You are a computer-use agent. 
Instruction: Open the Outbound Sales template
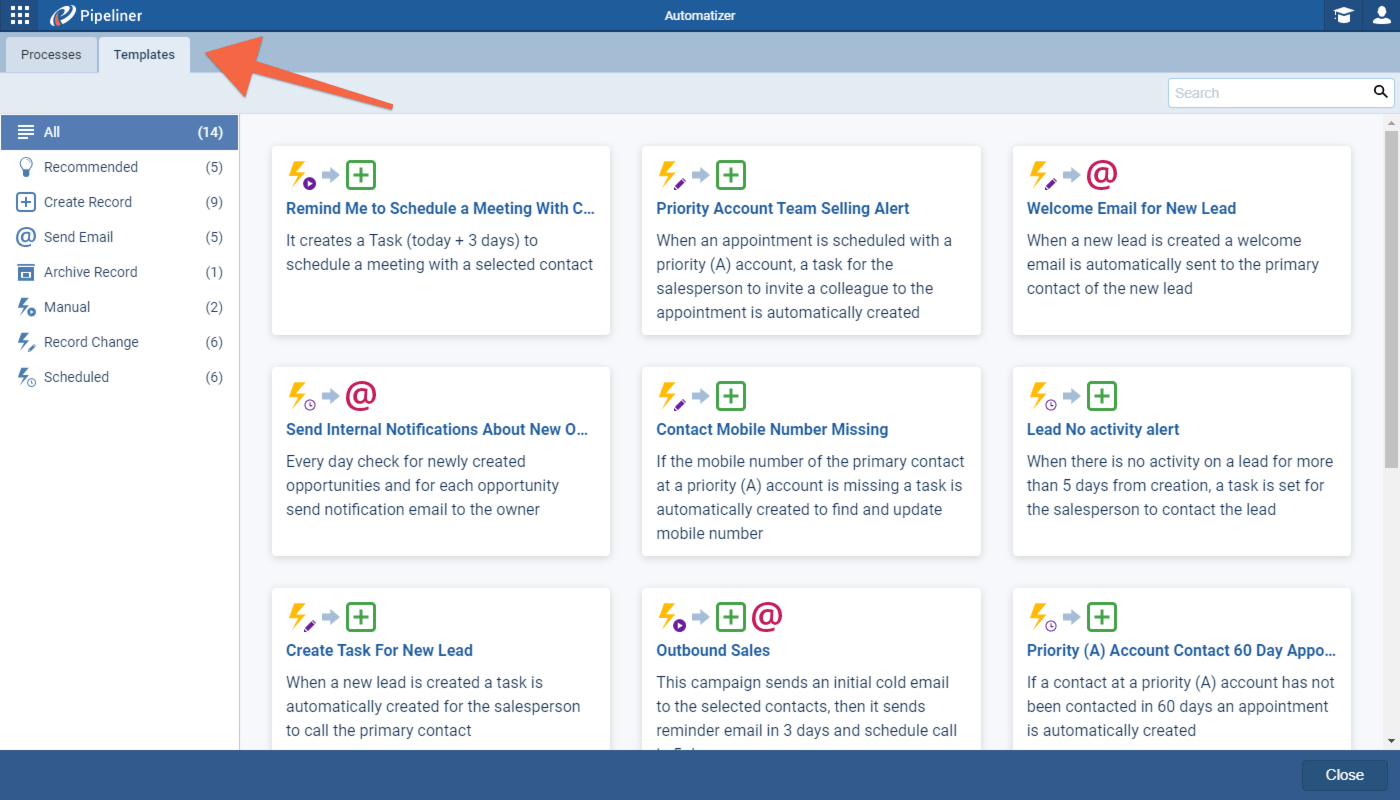[x=713, y=650]
